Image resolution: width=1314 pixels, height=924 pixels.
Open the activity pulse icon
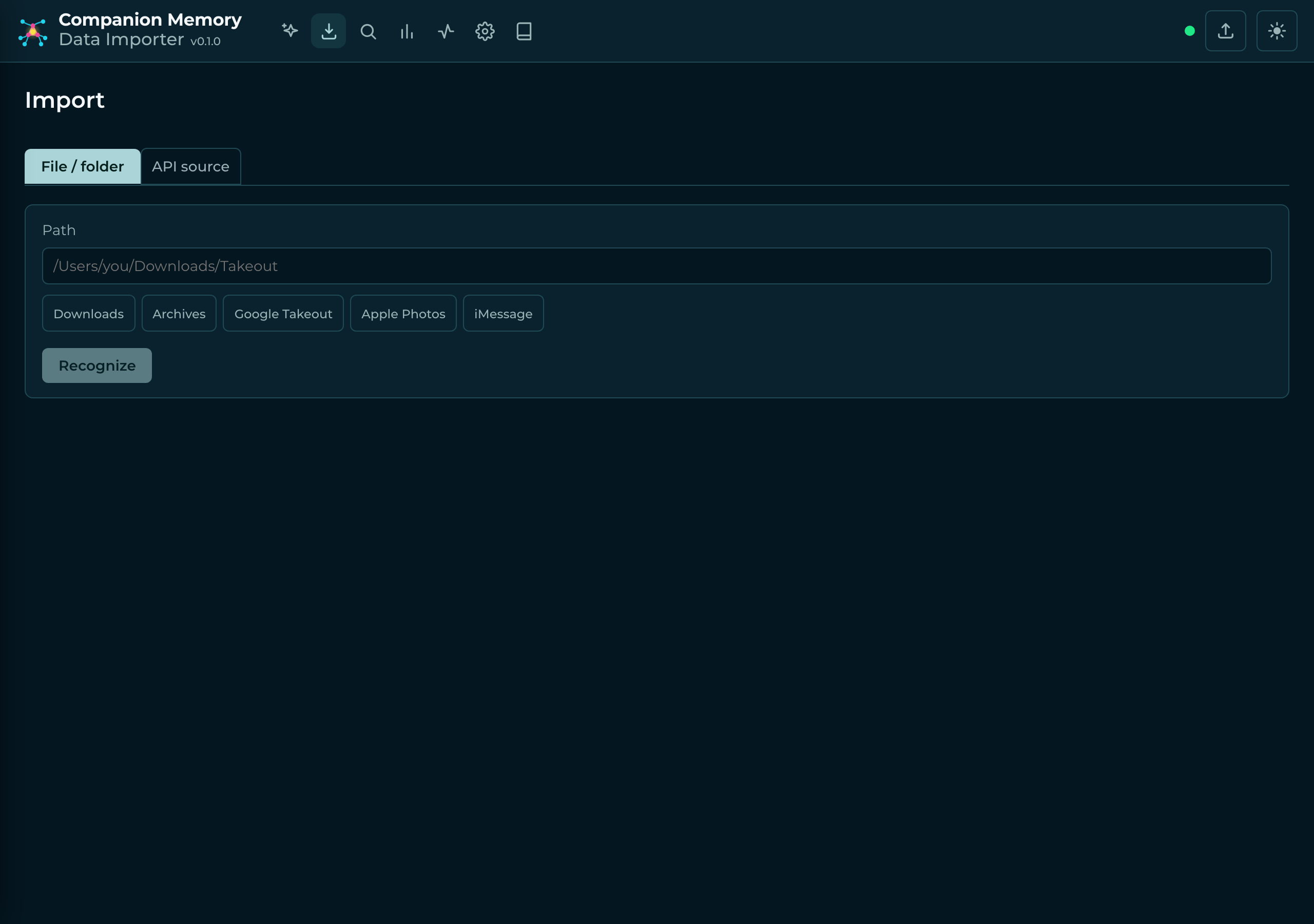pyautogui.click(x=446, y=31)
